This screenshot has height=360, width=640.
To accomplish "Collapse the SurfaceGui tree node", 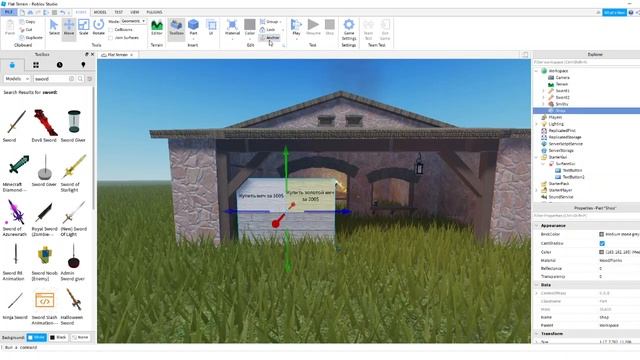I will [x=544, y=164].
